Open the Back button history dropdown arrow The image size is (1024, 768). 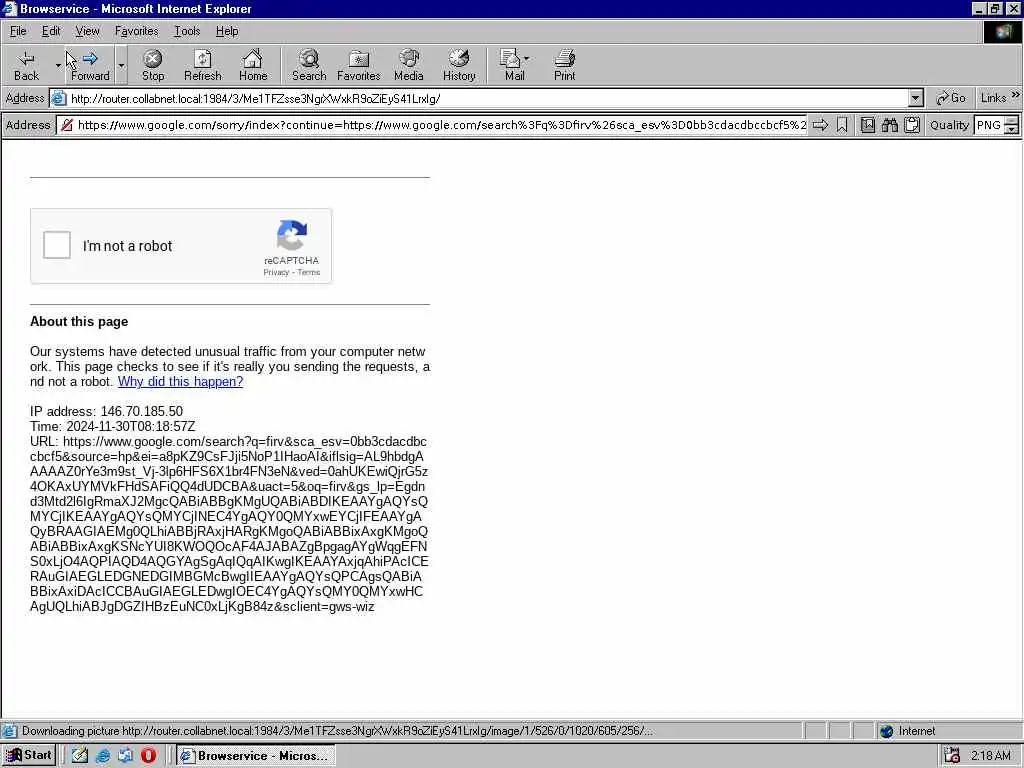pyautogui.click(x=57, y=65)
